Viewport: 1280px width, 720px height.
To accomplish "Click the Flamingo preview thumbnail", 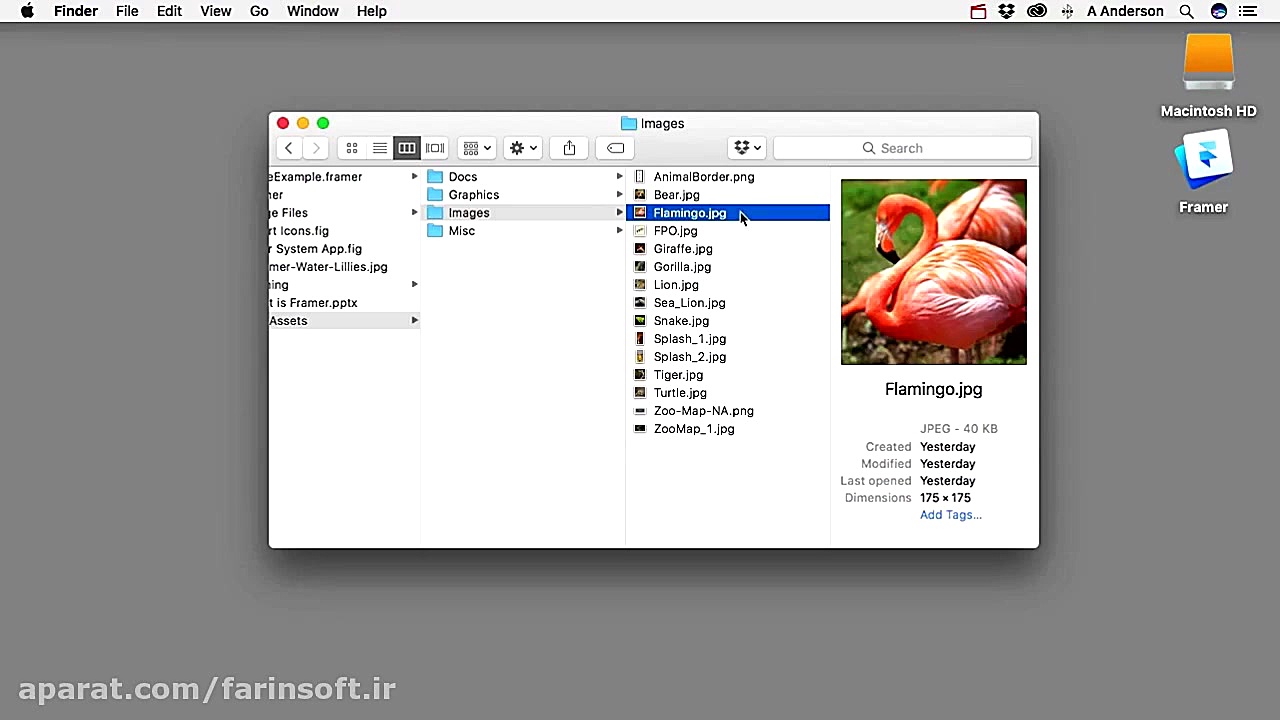I will click(x=933, y=272).
